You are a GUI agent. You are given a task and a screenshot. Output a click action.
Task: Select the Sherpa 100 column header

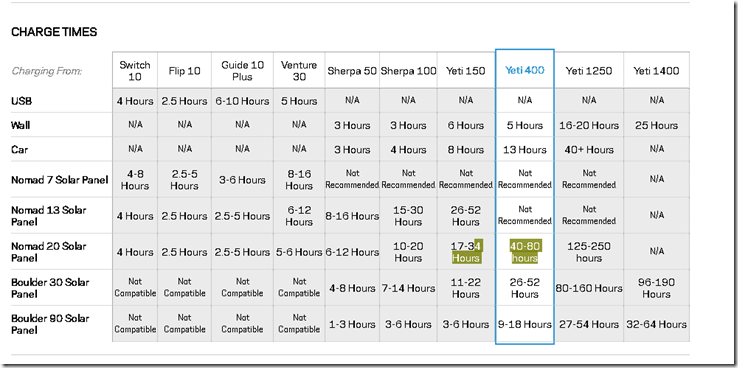click(408, 71)
